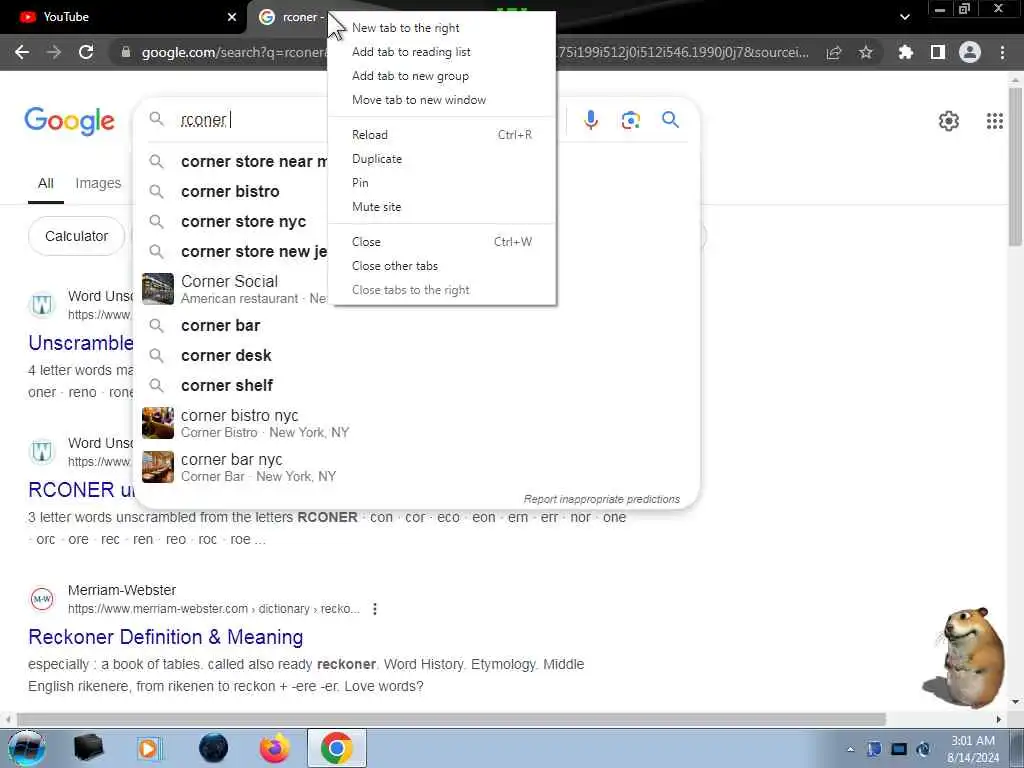Open the 'Unscramble' first result link

tap(81, 343)
